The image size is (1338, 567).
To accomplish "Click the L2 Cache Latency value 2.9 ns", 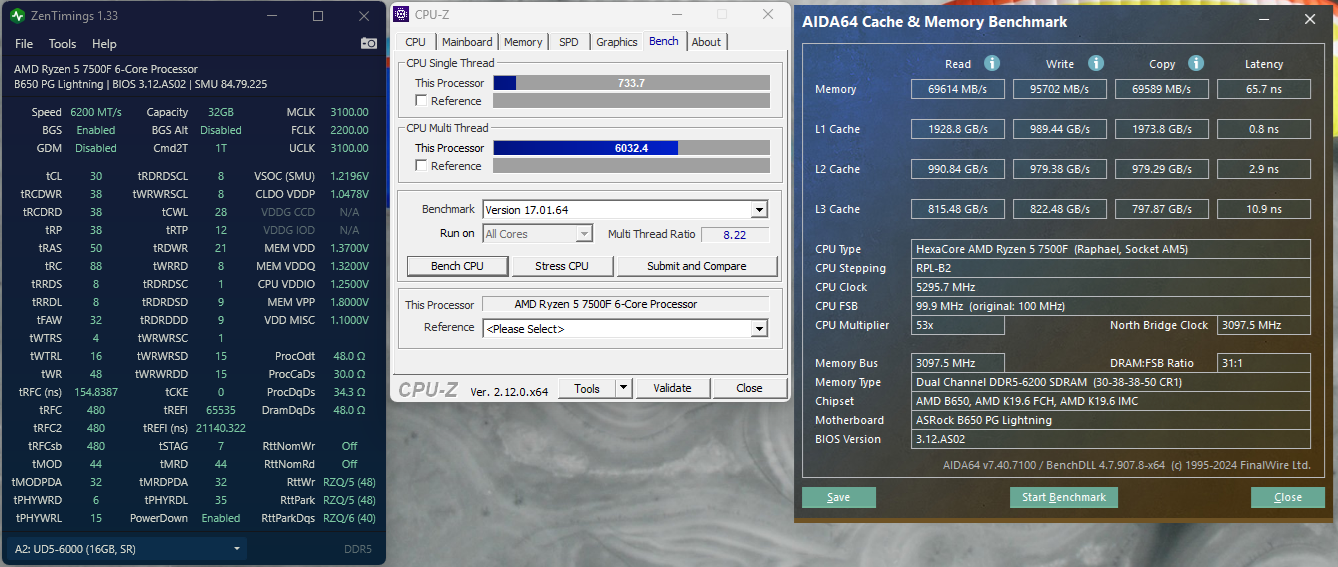I will [x=1264, y=169].
